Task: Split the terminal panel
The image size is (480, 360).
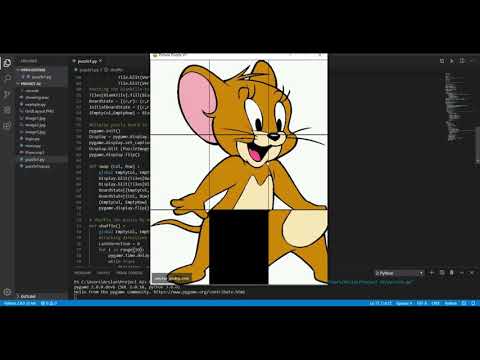Action: [x=442, y=273]
